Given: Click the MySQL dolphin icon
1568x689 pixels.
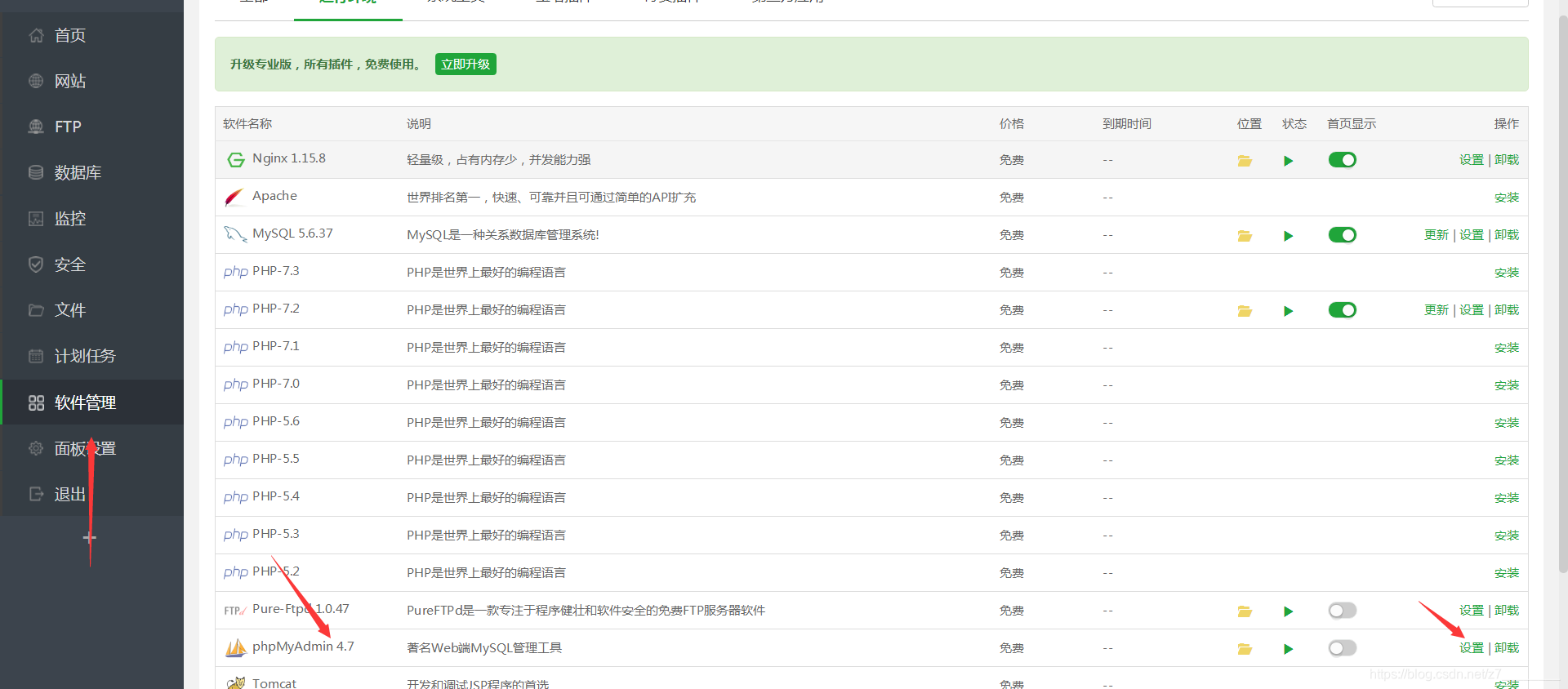Looking at the screenshot, I should coord(235,234).
